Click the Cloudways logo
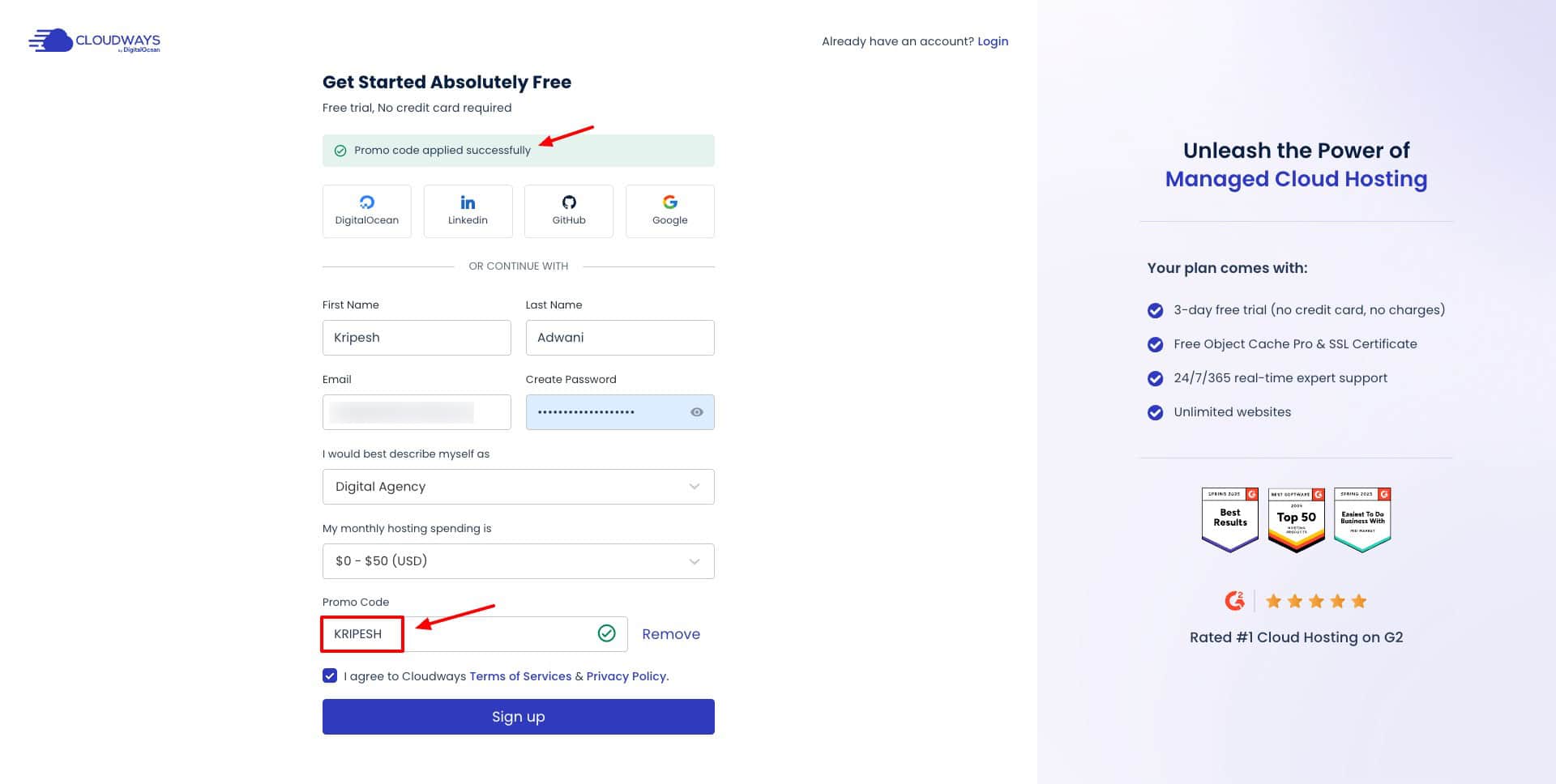The height and width of the screenshot is (784, 1556). [94, 41]
